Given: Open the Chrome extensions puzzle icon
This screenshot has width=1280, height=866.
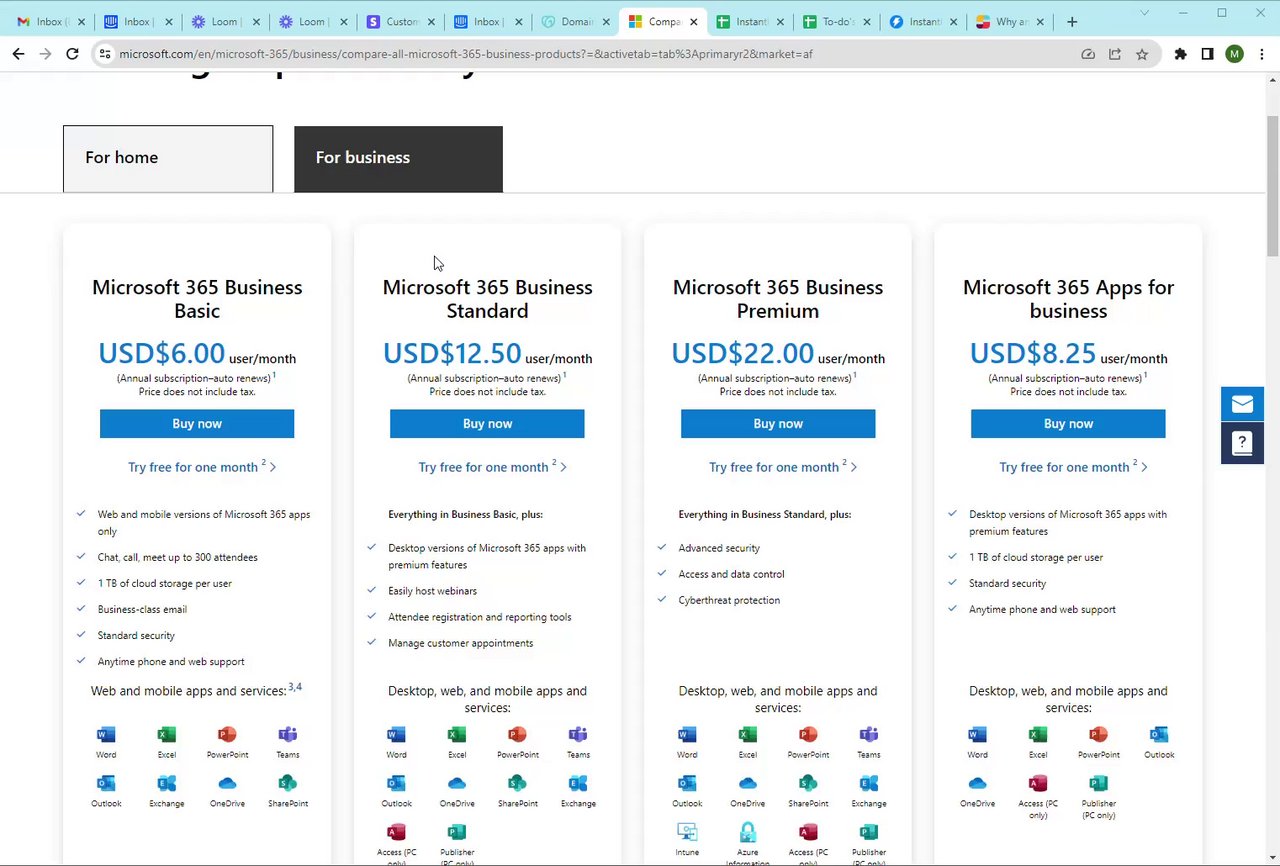Looking at the screenshot, I should (1180, 54).
